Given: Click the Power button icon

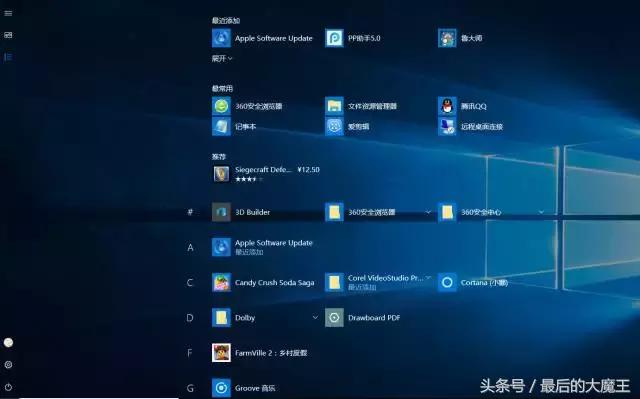Looking at the screenshot, I should point(8,387).
